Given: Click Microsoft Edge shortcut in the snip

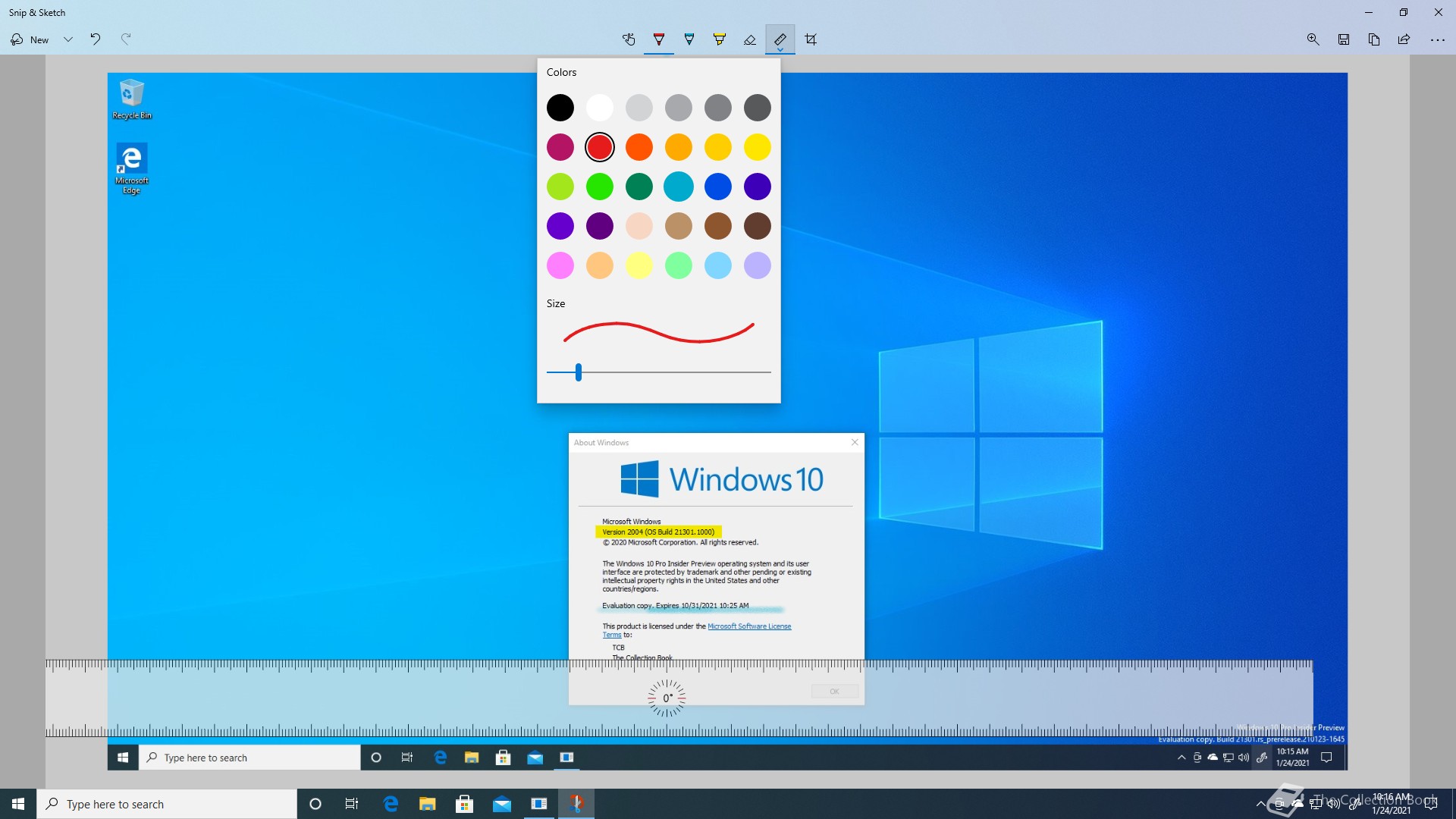Looking at the screenshot, I should (x=132, y=169).
